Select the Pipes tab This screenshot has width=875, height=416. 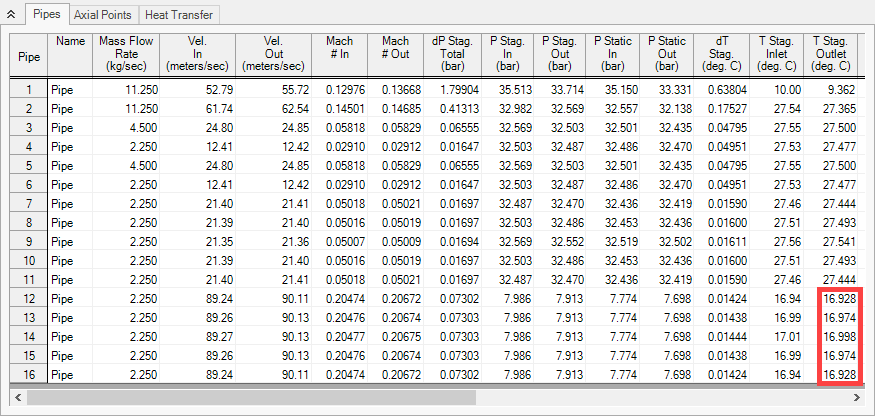tap(45, 16)
